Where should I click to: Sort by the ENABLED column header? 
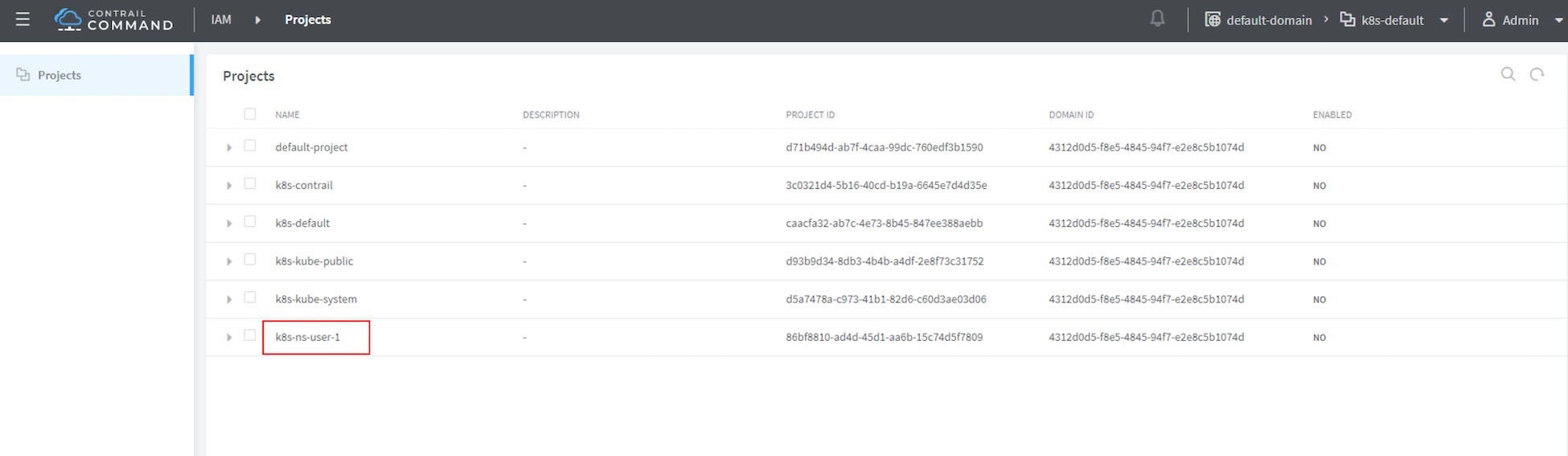[1332, 115]
